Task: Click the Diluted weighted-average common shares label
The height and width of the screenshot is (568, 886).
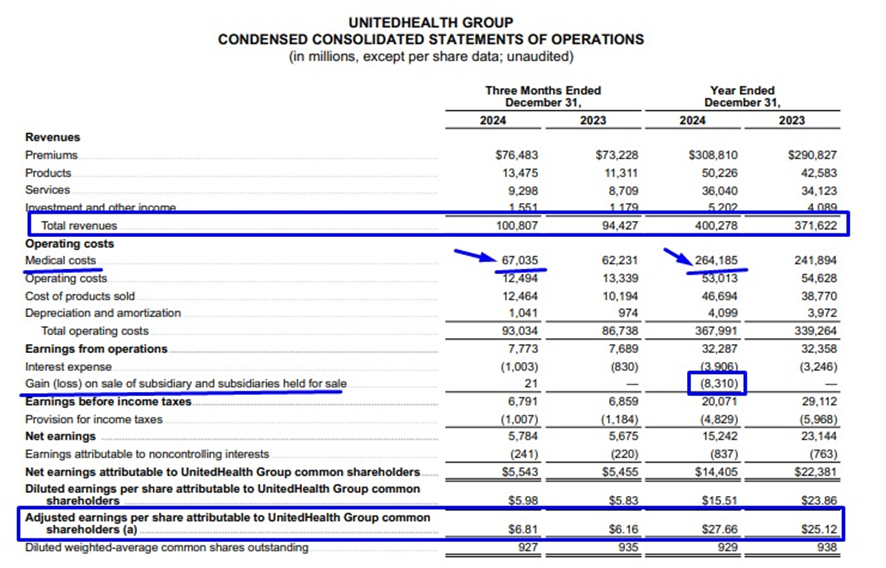Action: 167,548
